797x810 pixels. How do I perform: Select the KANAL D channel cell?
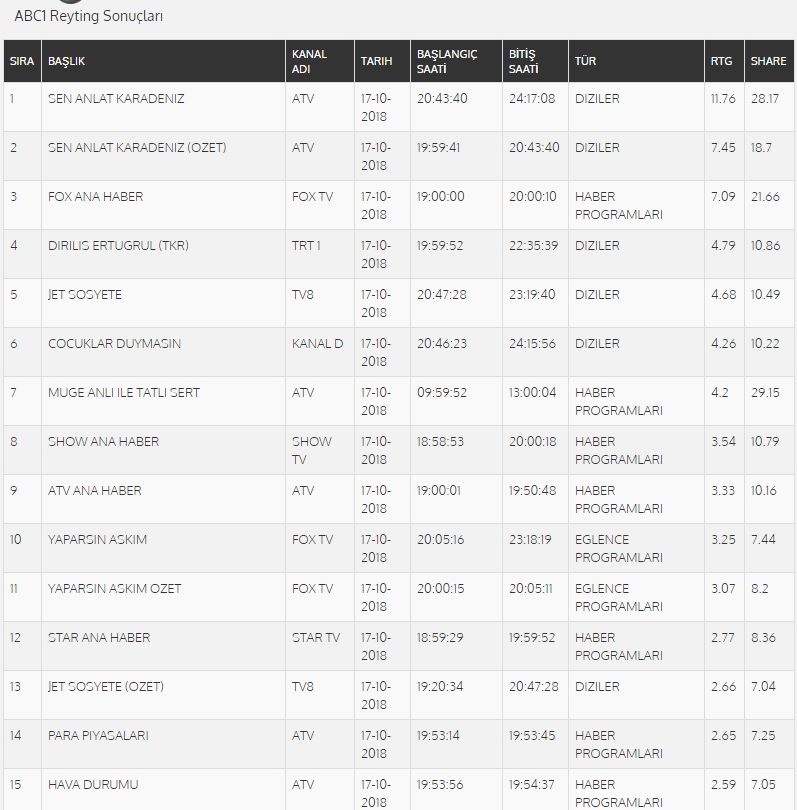pos(318,344)
